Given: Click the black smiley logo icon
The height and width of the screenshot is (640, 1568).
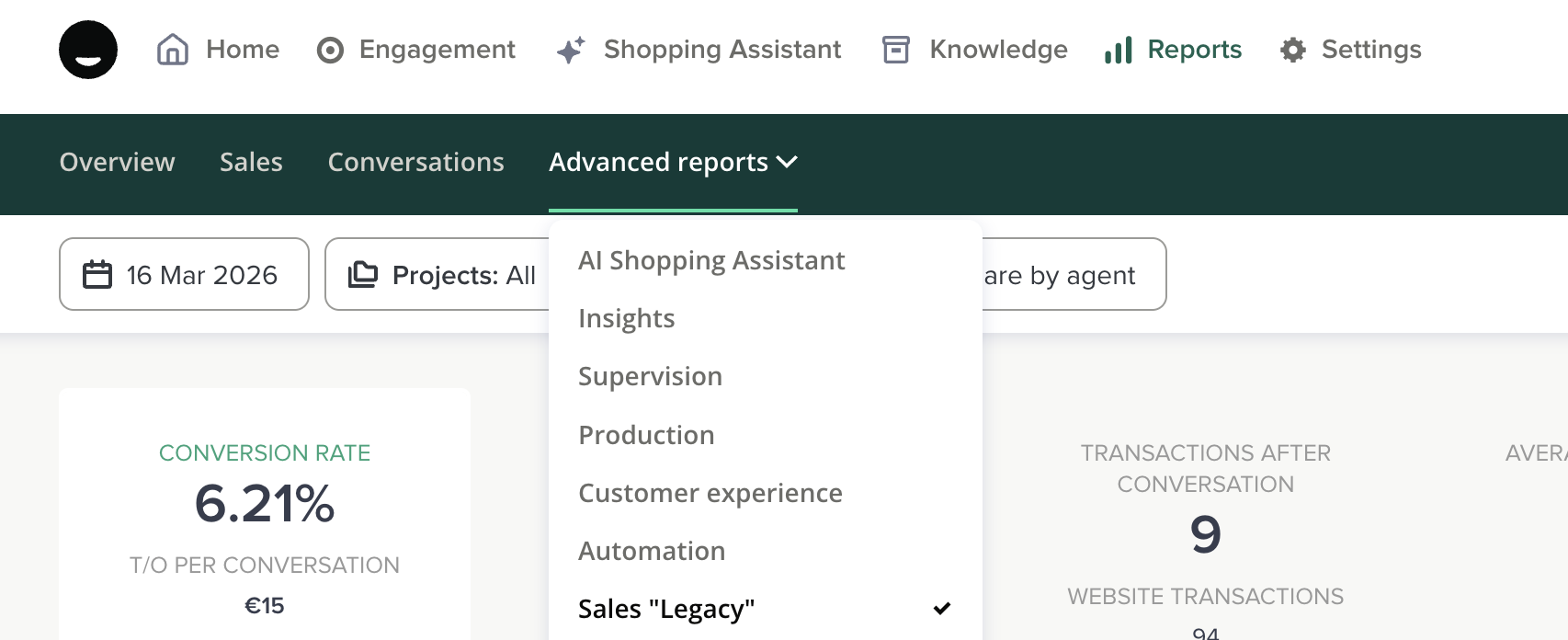Looking at the screenshot, I should click(88, 50).
